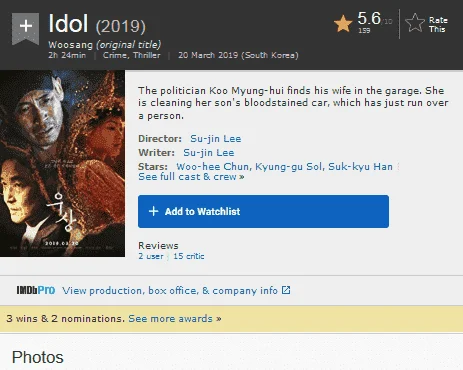Open director Su-jin Lee's page
Screen dimensions: 463x370
216,139
